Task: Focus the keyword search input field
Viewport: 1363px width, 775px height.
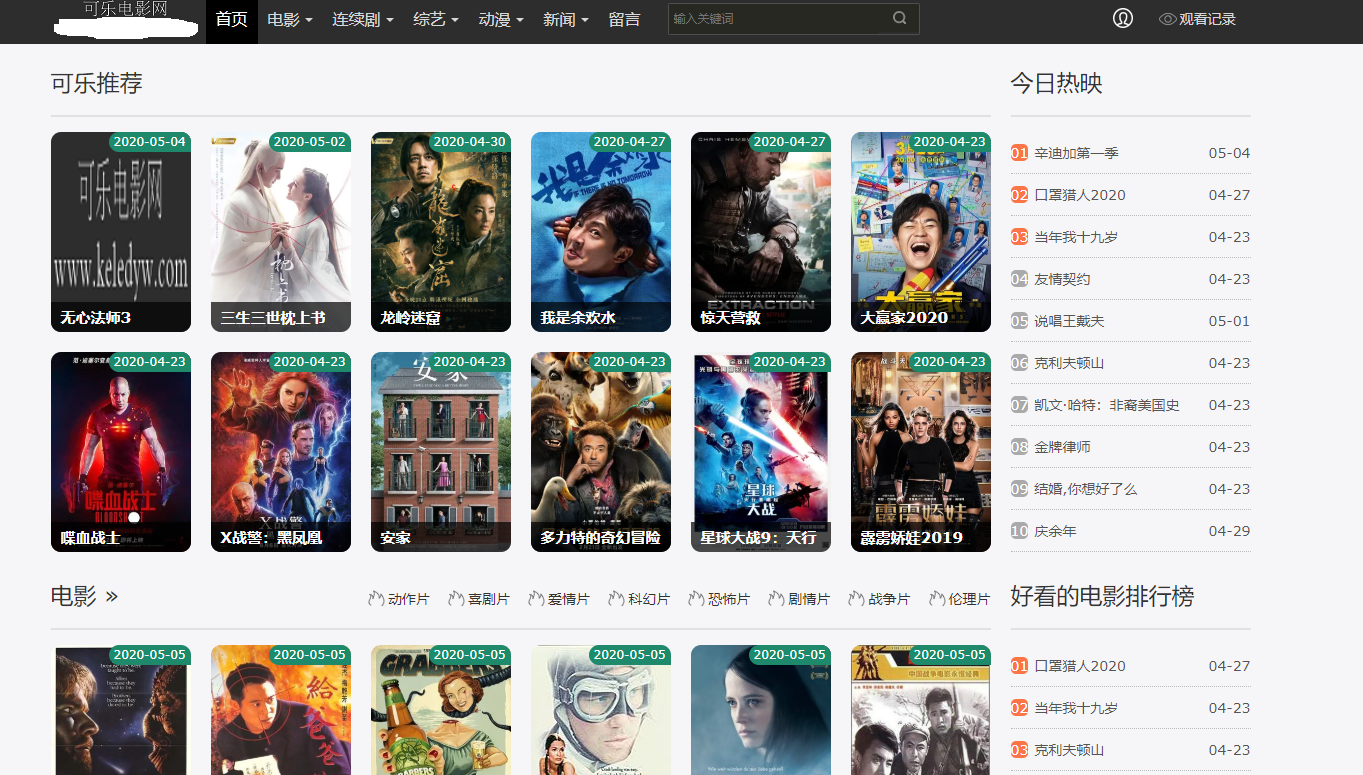Action: click(x=780, y=19)
